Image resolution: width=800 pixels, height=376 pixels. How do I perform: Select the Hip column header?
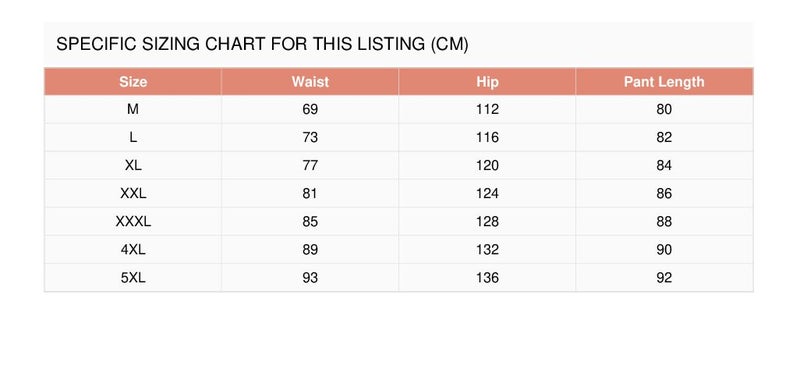(x=487, y=82)
